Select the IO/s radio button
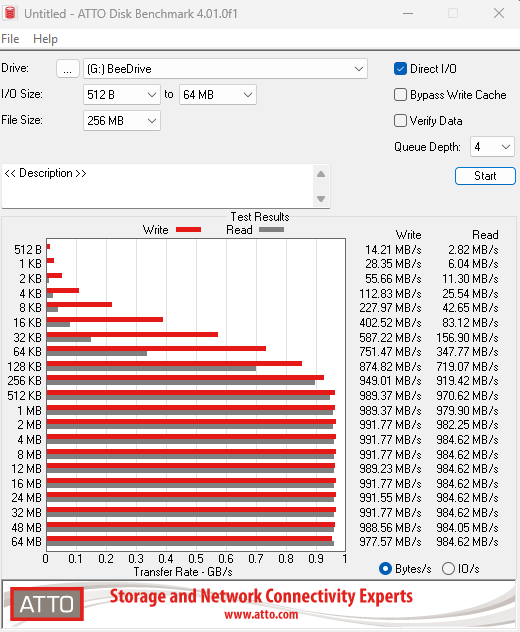 tap(448, 569)
